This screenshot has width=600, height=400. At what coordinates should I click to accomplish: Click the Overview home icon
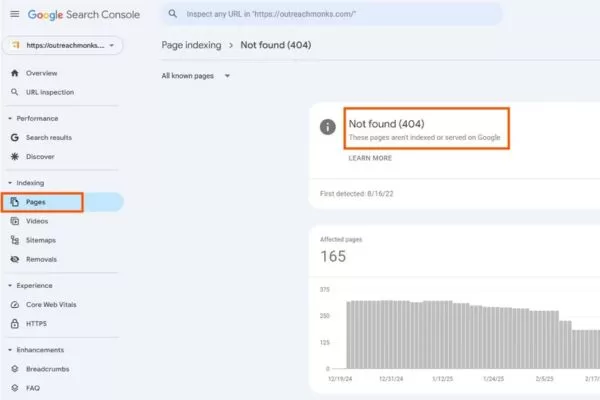[x=14, y=73]
